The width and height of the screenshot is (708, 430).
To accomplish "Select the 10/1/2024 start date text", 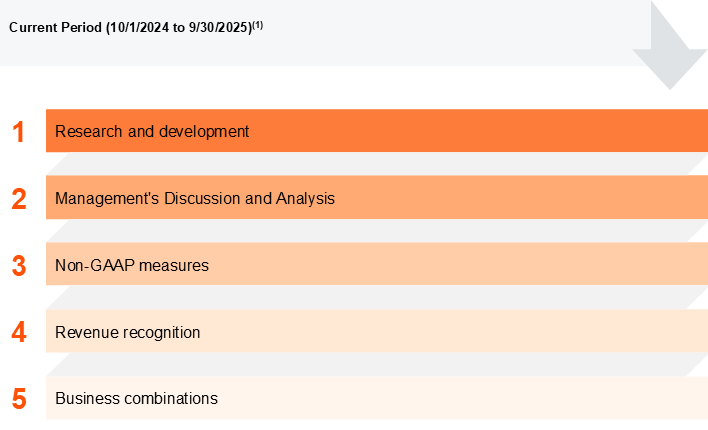I will 139,28.
